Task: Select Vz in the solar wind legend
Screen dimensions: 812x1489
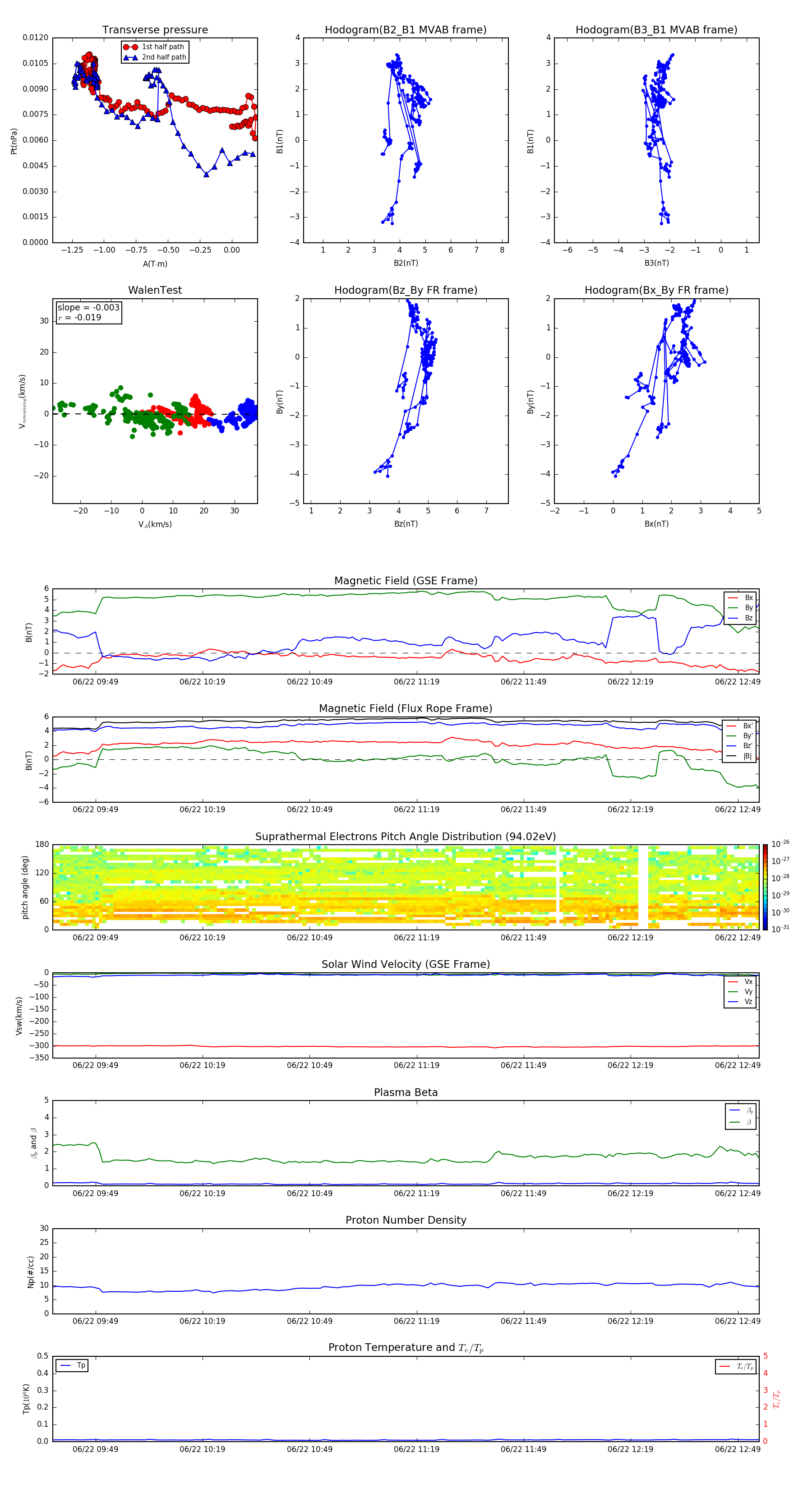Action: (740, 1001)
